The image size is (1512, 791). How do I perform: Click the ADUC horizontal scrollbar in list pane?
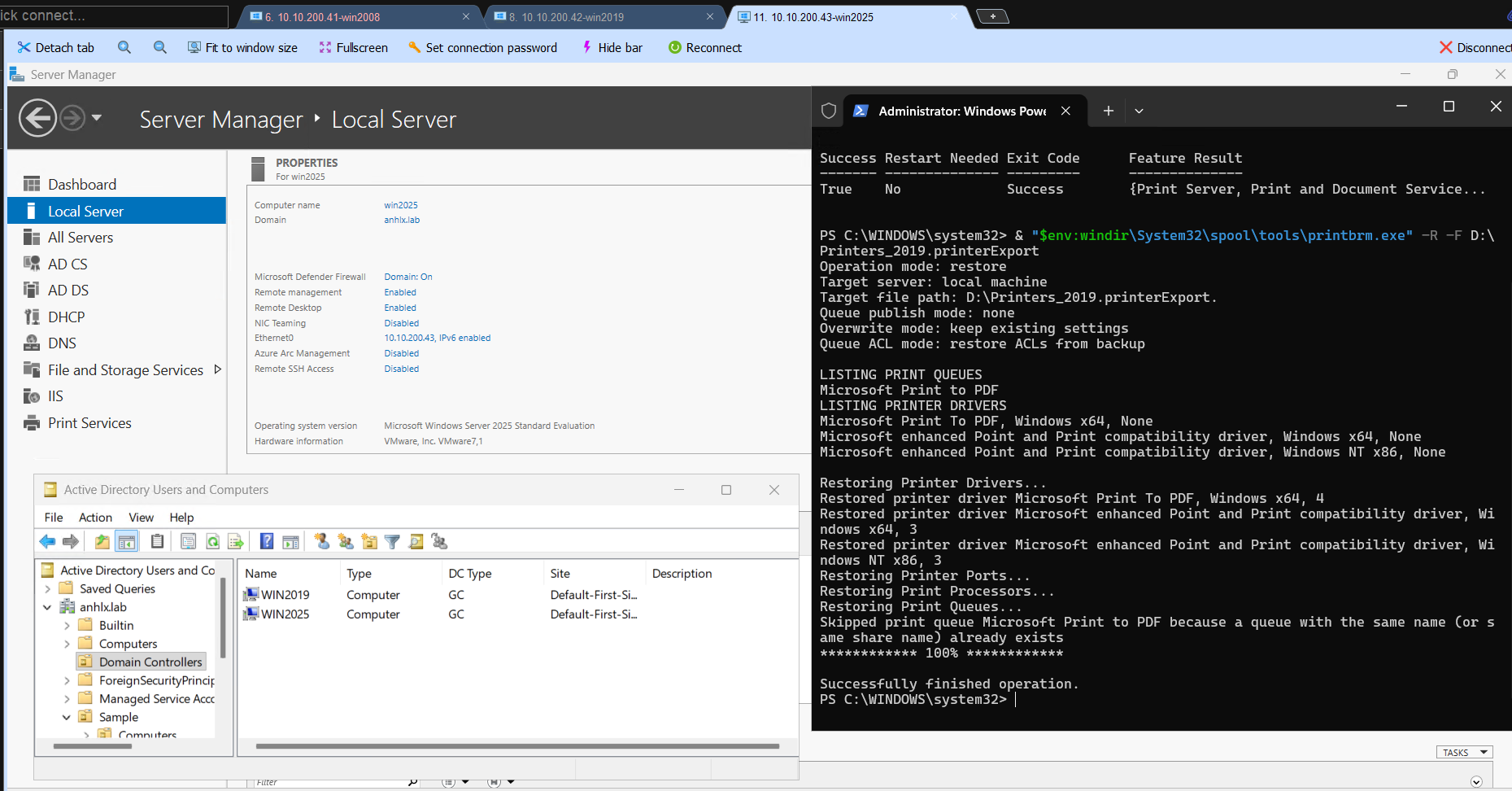pos(517,745)
